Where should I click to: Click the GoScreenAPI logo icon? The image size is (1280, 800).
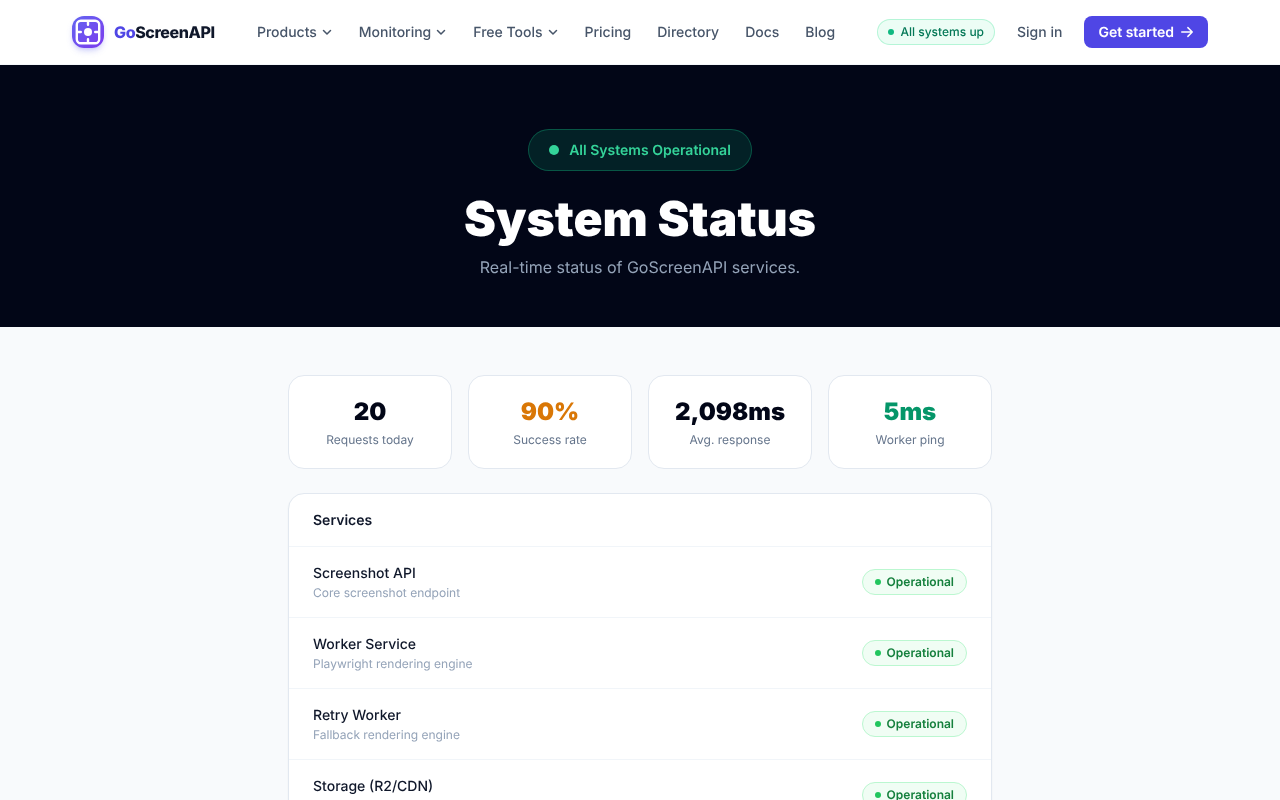click(88, 32)
